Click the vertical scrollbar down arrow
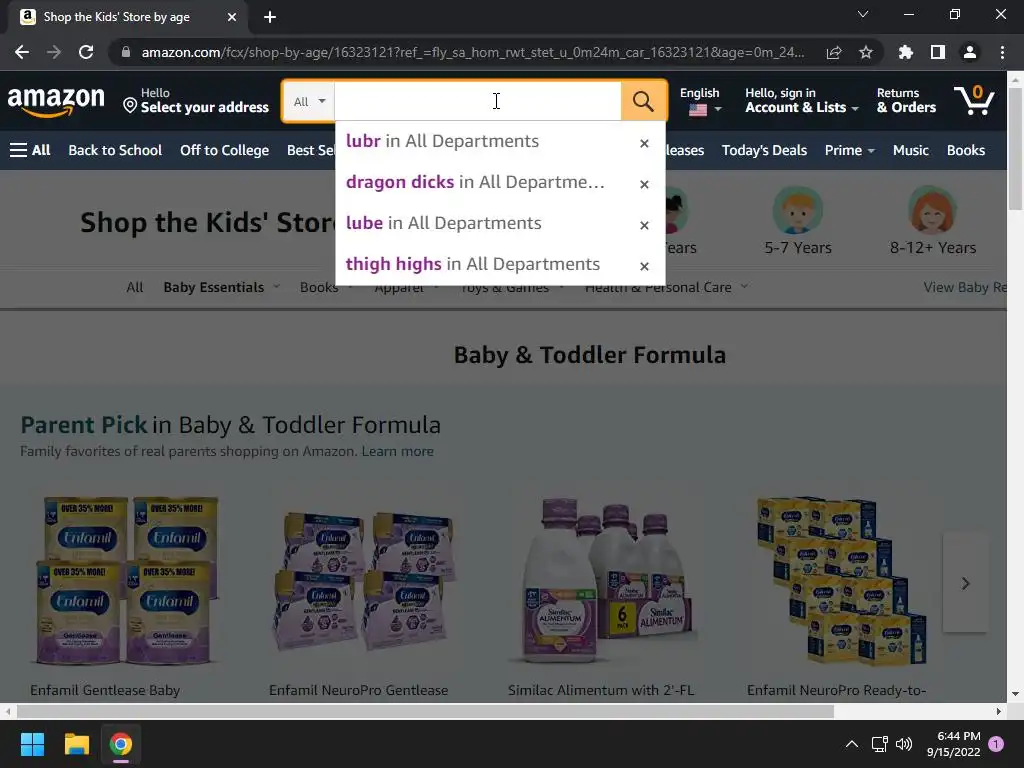1024x768 pixels. (1015, 694)
